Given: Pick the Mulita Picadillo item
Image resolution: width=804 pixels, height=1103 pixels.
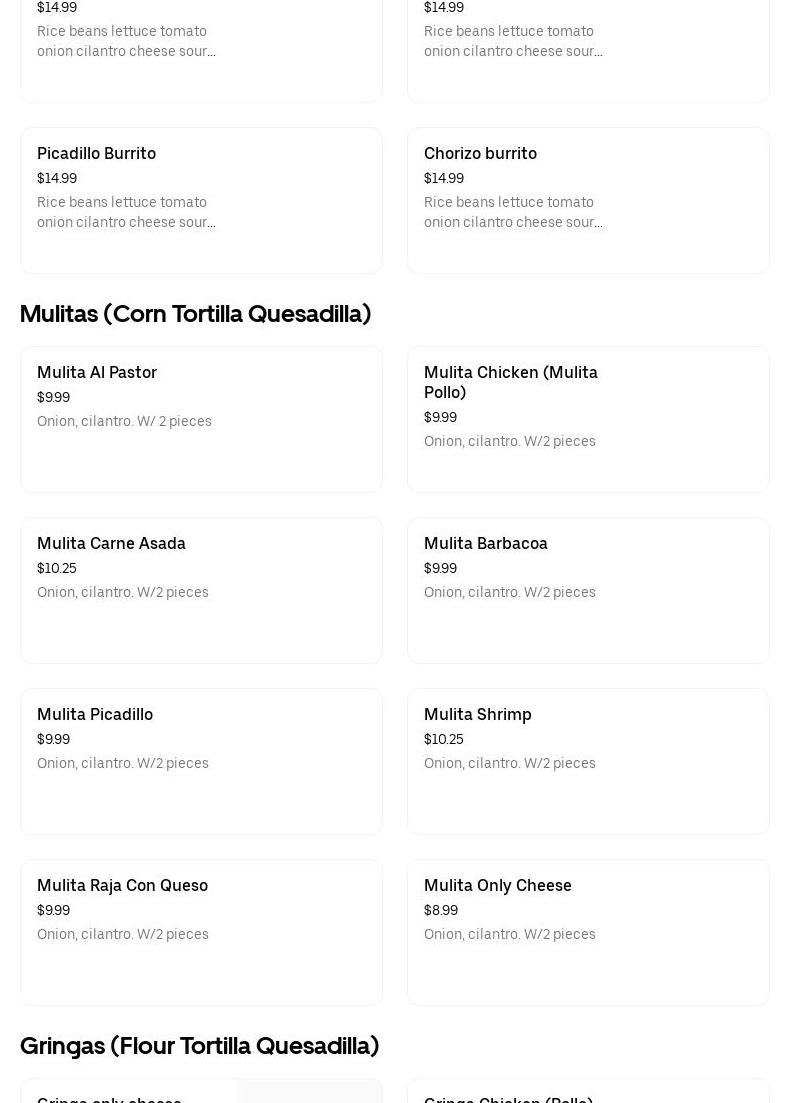Looking at the screenshot, I should pyautogui.click(x=95, y=715).
